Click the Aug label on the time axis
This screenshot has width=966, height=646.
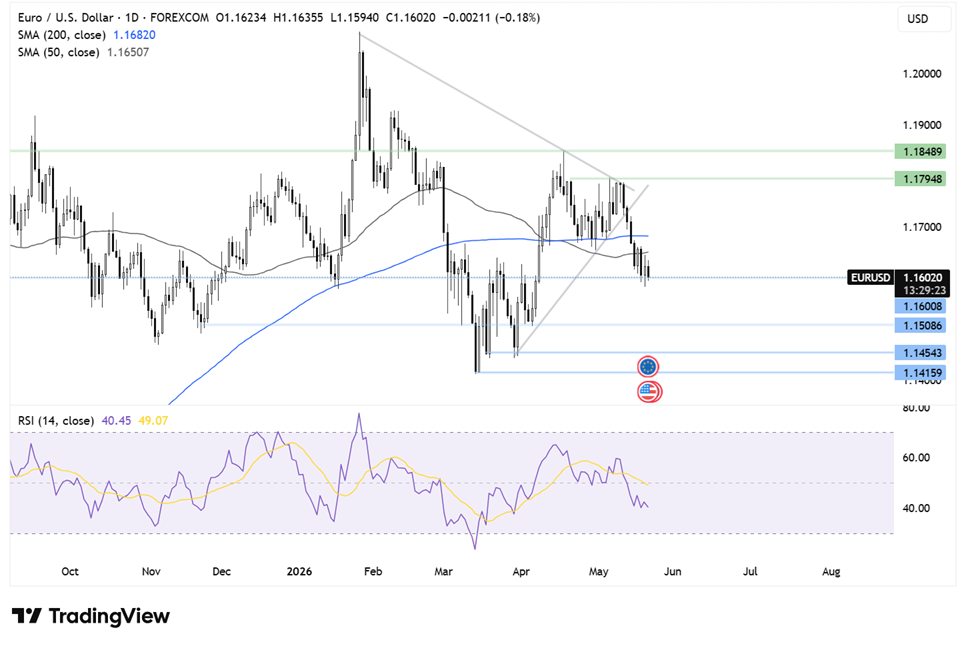tap(831, 571)
